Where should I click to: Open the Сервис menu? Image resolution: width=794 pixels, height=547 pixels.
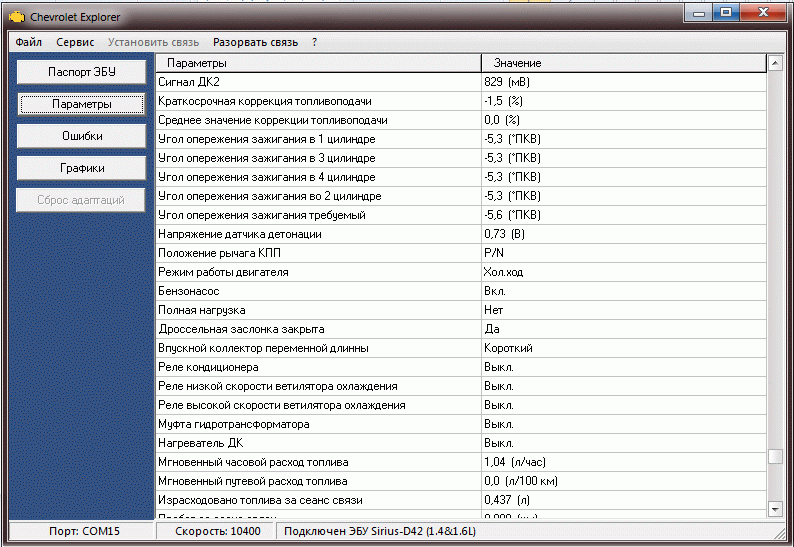(x=76, y=42)
